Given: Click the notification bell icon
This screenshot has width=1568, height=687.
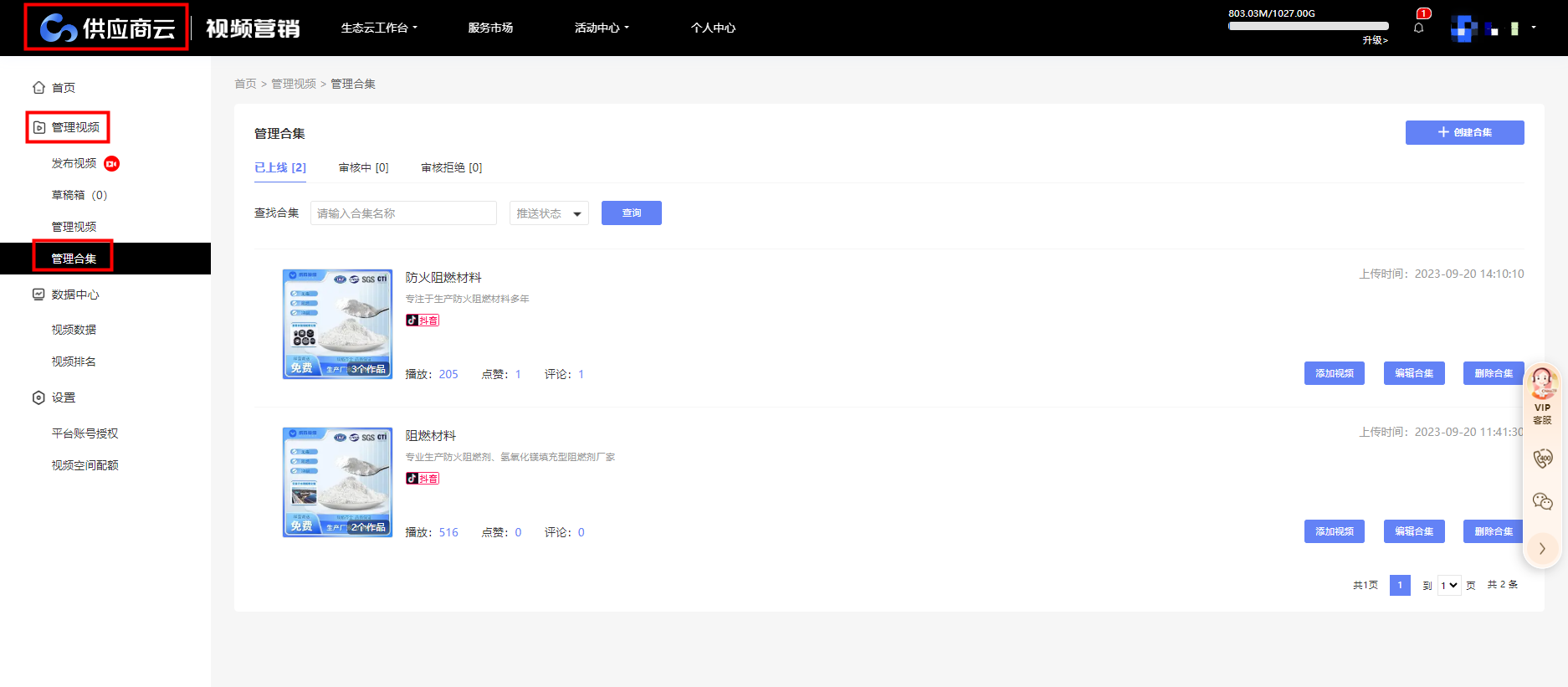Looking at the screenshot, I should point(1418,28).
